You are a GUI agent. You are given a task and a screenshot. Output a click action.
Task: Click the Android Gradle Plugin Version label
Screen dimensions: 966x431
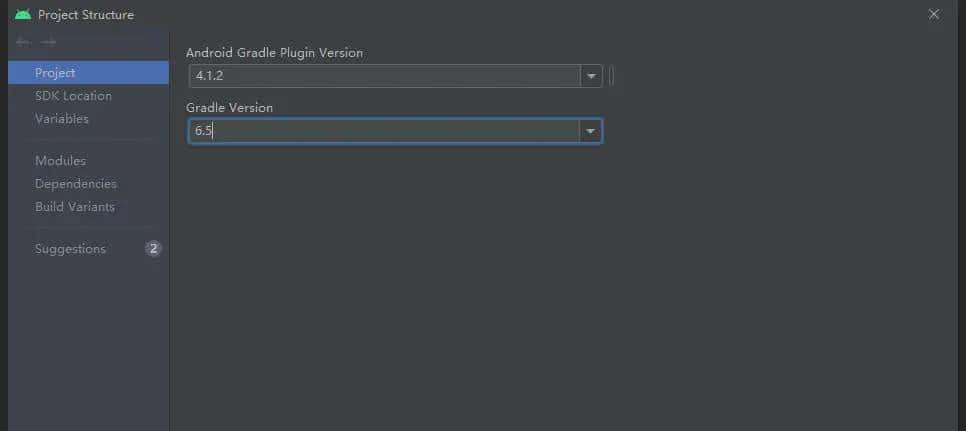pos(274,53)
